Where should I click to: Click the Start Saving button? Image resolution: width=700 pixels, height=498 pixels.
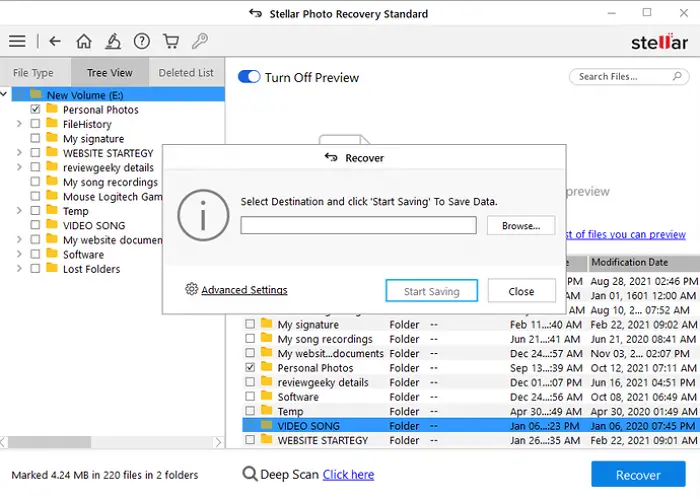[432, 291]
